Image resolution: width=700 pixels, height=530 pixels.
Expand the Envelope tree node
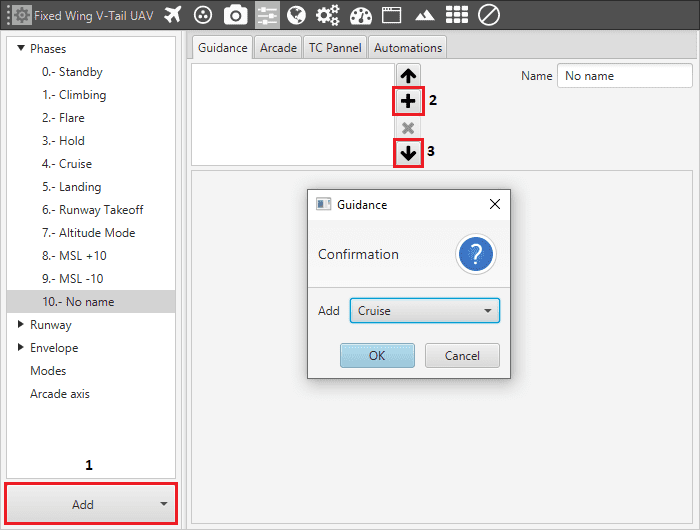(21, 347)
